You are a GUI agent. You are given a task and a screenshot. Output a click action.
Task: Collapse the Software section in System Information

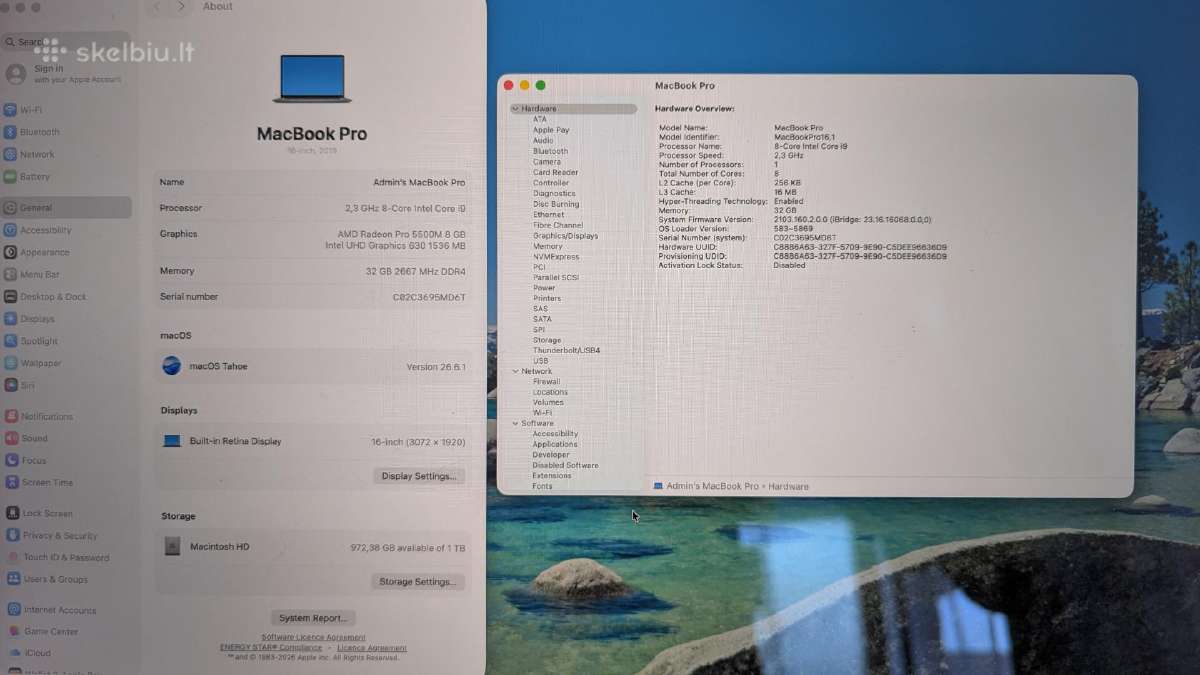515,423
